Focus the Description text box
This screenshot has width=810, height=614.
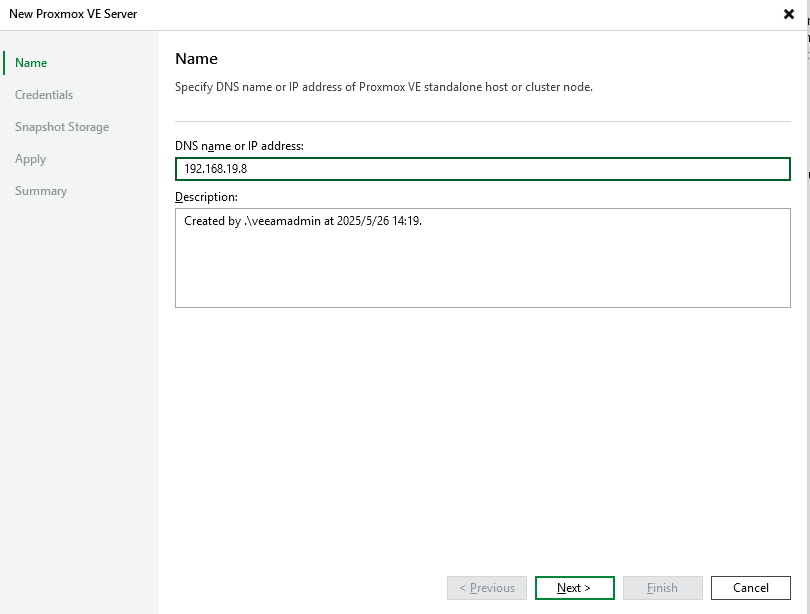click(x=482, y=258)
